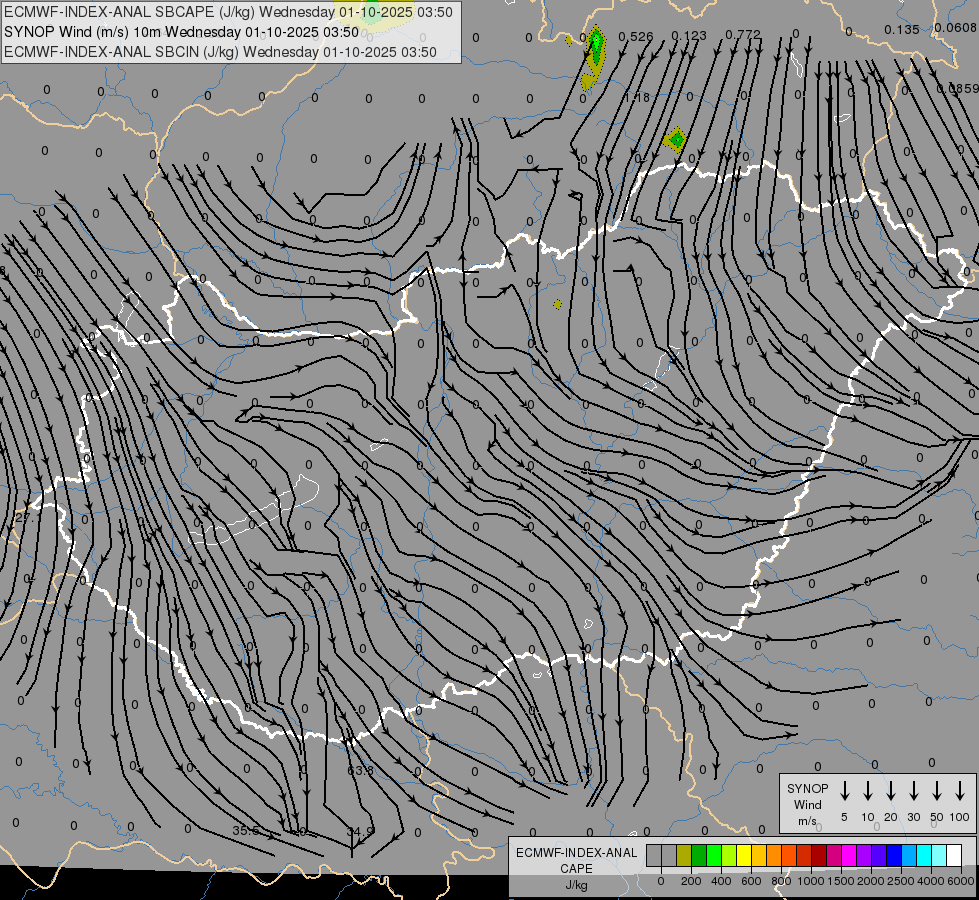Click the 10 m/s wind arrow in legend
979x900 pixels.
[868, 791]
